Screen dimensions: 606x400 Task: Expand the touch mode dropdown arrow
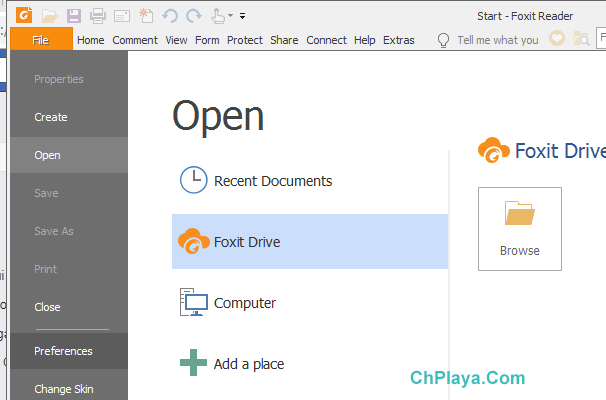pos(230,16)
